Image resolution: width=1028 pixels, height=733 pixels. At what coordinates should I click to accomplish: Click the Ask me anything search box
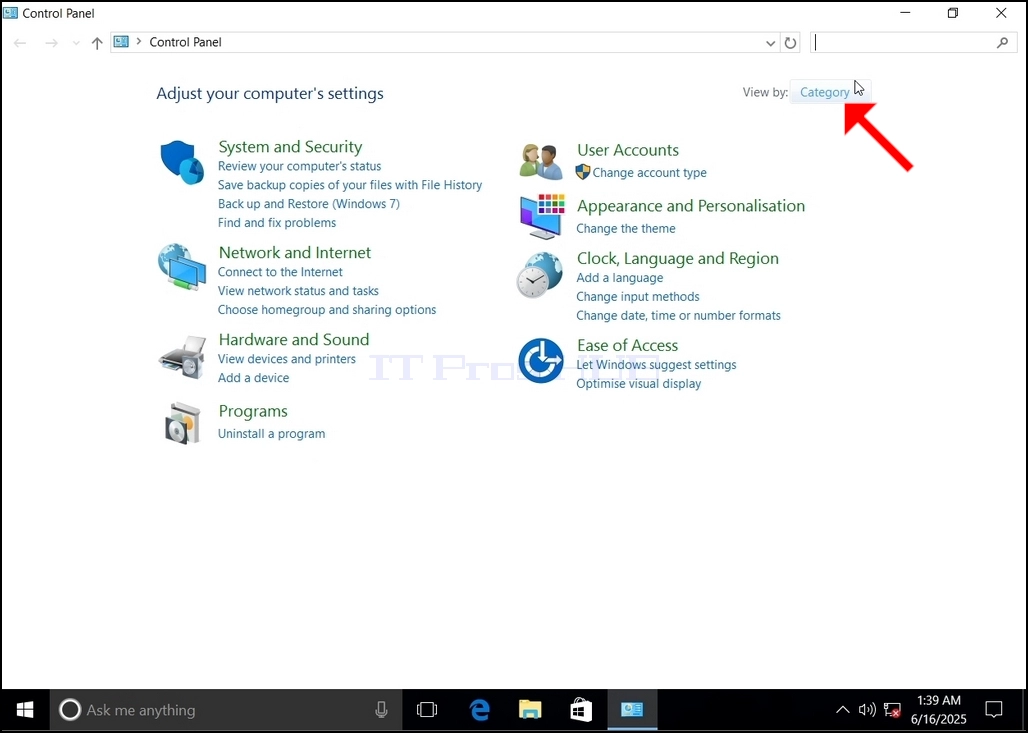click(226, 710)
